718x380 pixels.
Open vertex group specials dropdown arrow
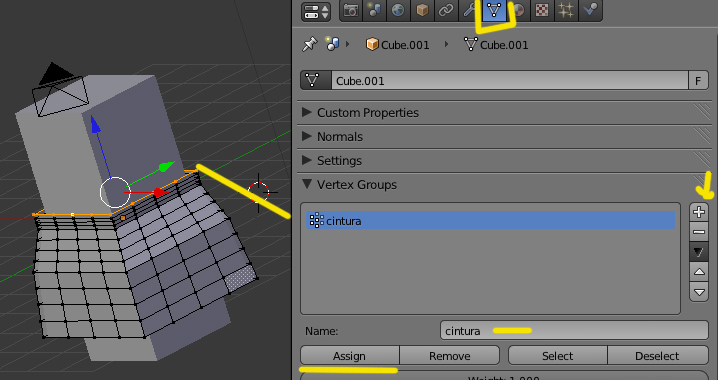699,252
